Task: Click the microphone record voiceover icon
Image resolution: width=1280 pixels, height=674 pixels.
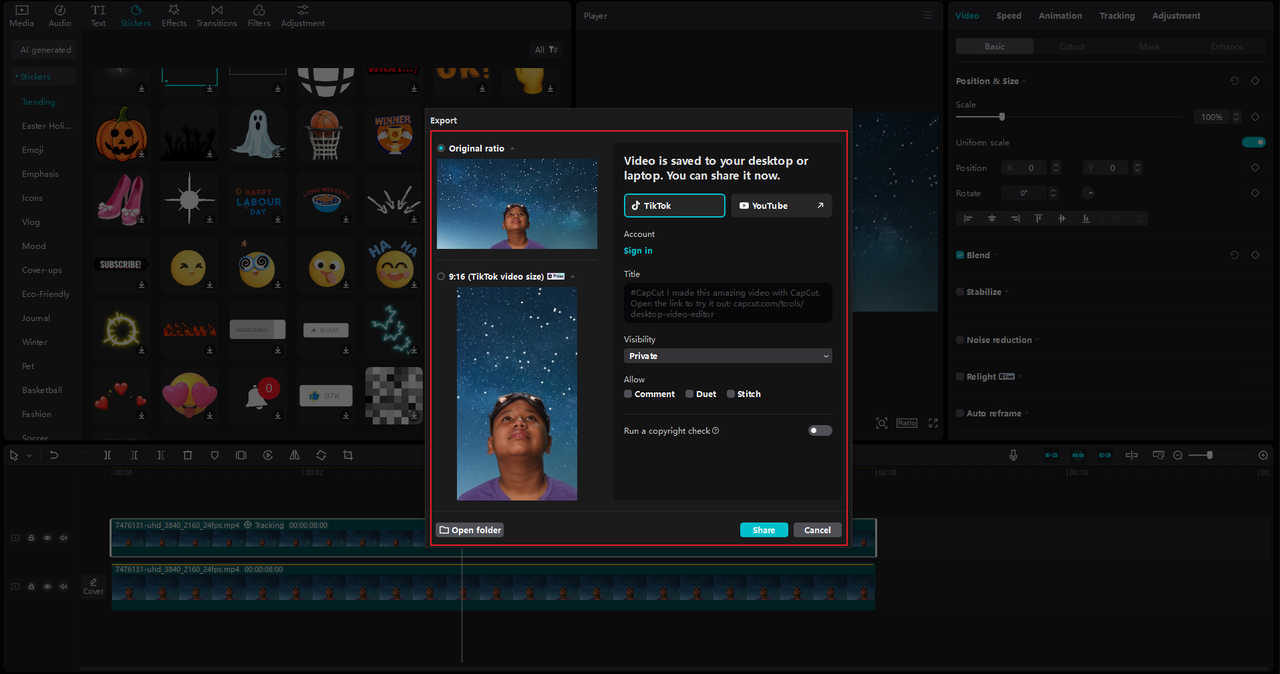Action: point(1013,455)
